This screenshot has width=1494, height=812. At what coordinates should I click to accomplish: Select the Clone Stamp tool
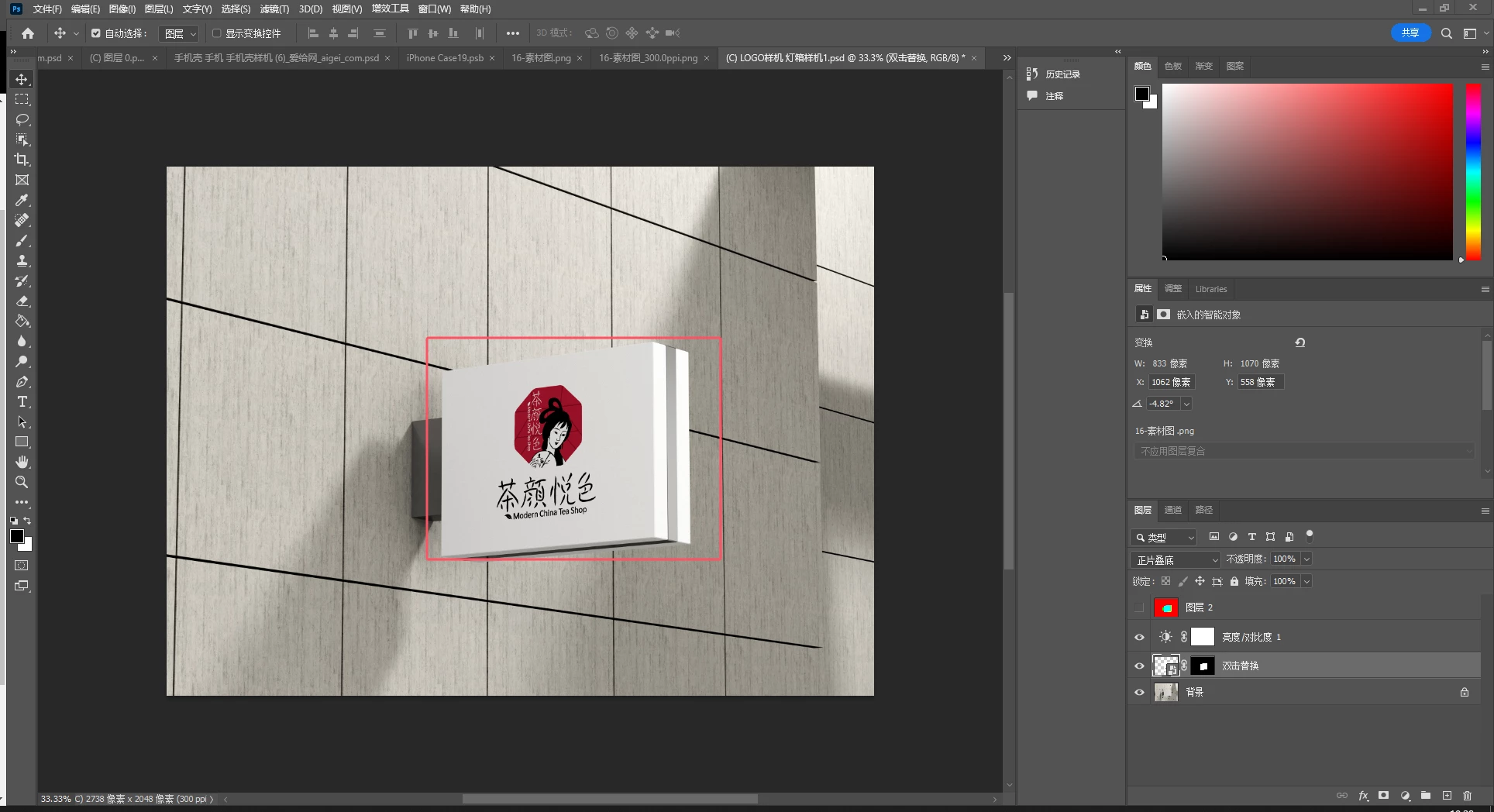point(22,260)
